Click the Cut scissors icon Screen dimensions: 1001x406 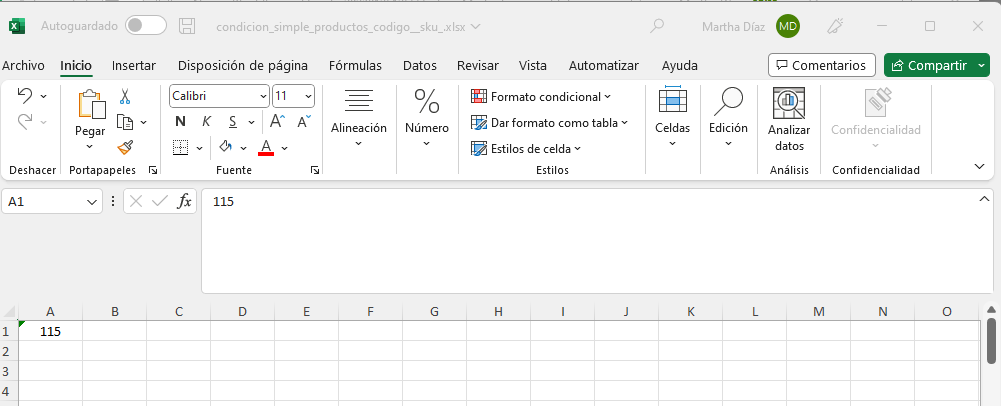pos(125,97)
